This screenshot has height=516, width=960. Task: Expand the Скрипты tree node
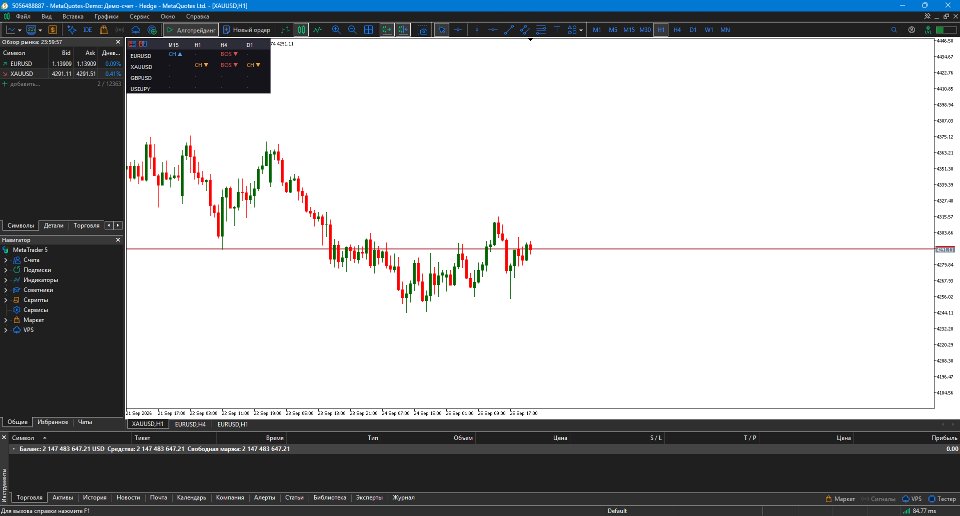[6, 300]
